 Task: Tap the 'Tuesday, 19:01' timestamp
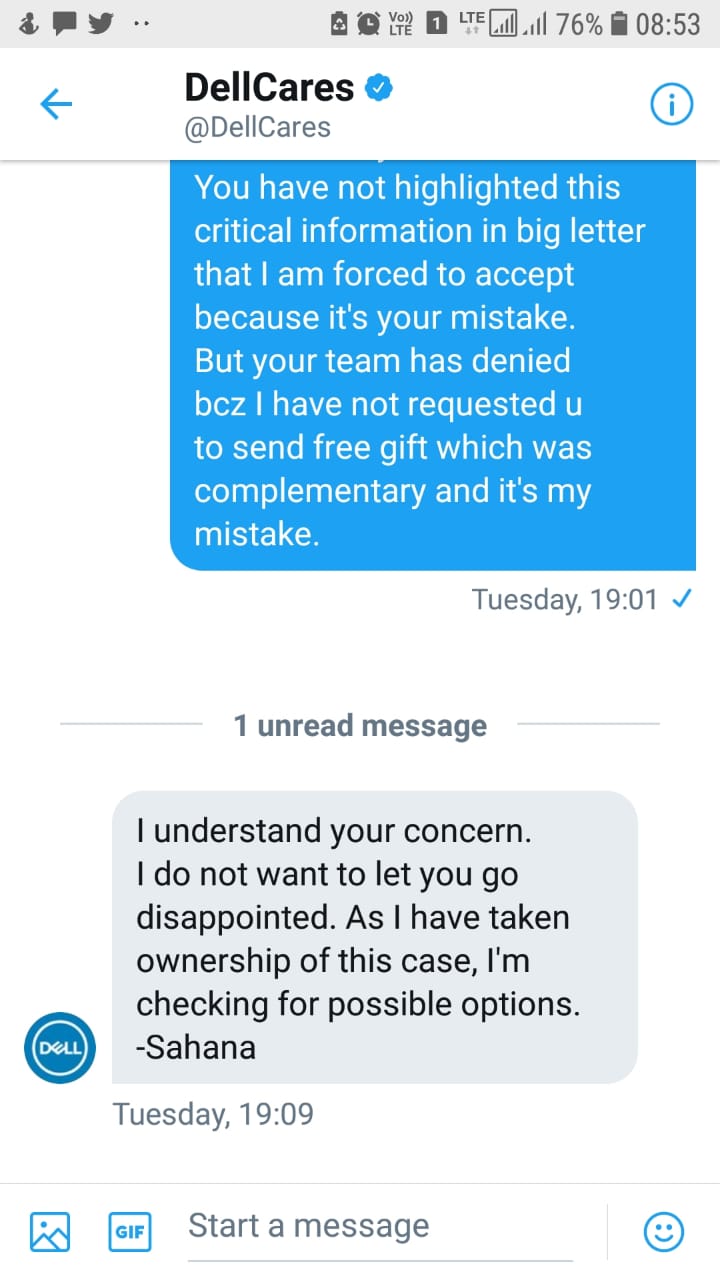pos(564,599)
